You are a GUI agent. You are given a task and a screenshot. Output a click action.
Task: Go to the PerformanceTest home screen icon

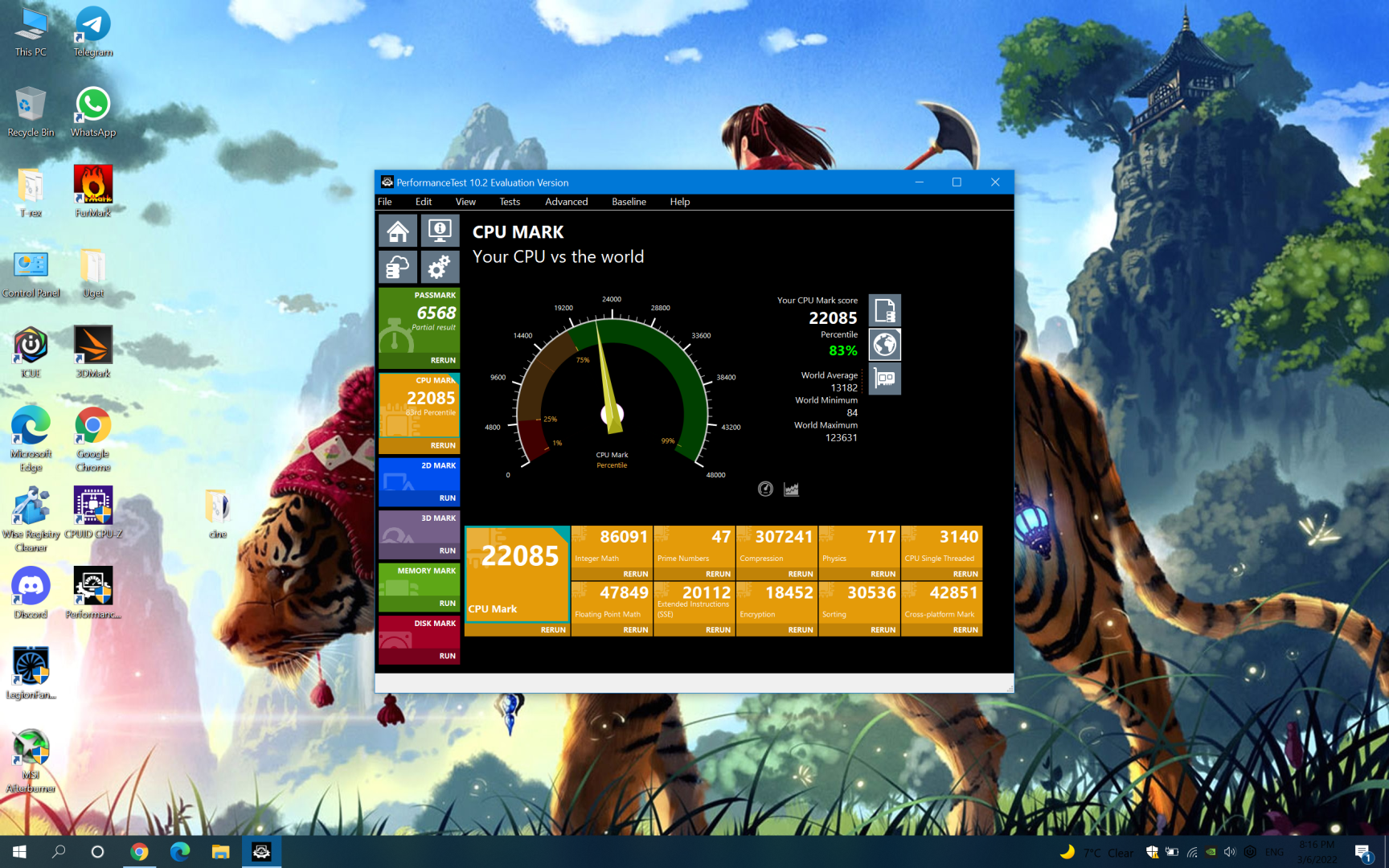click(398, 231)
